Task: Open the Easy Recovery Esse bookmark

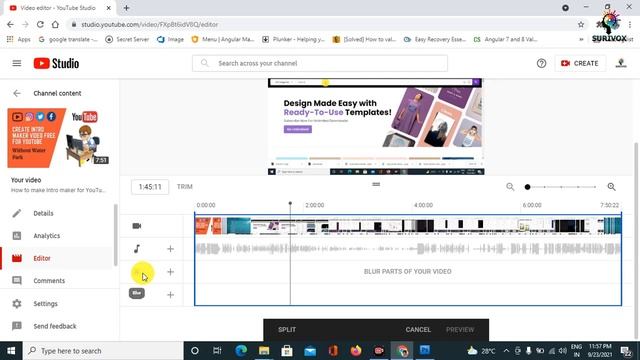Action: (435, 39)
